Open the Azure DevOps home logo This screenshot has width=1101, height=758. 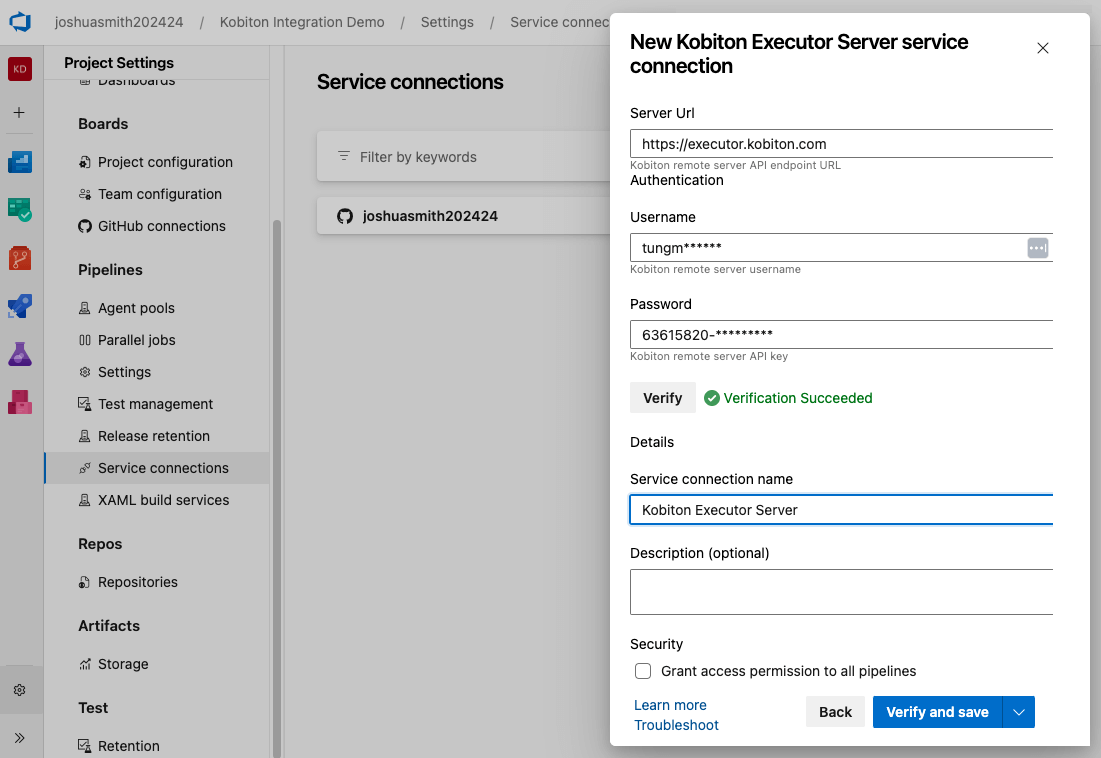coord(20,22)
